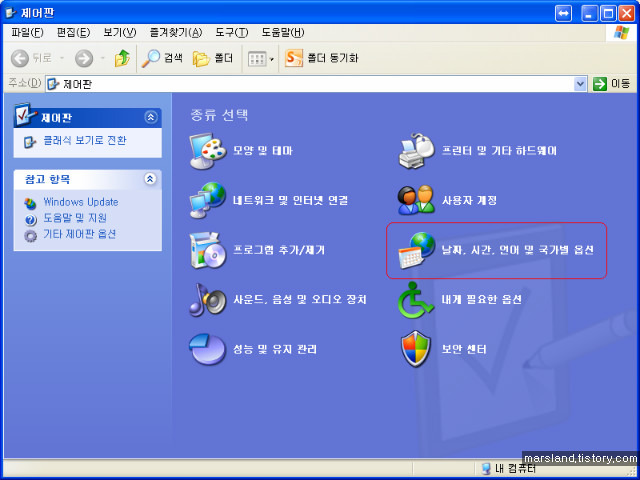The height and width of the screenshot is (480, 640).
Task: Click the Forward green arrow button
Action: (x=84, y=59)
